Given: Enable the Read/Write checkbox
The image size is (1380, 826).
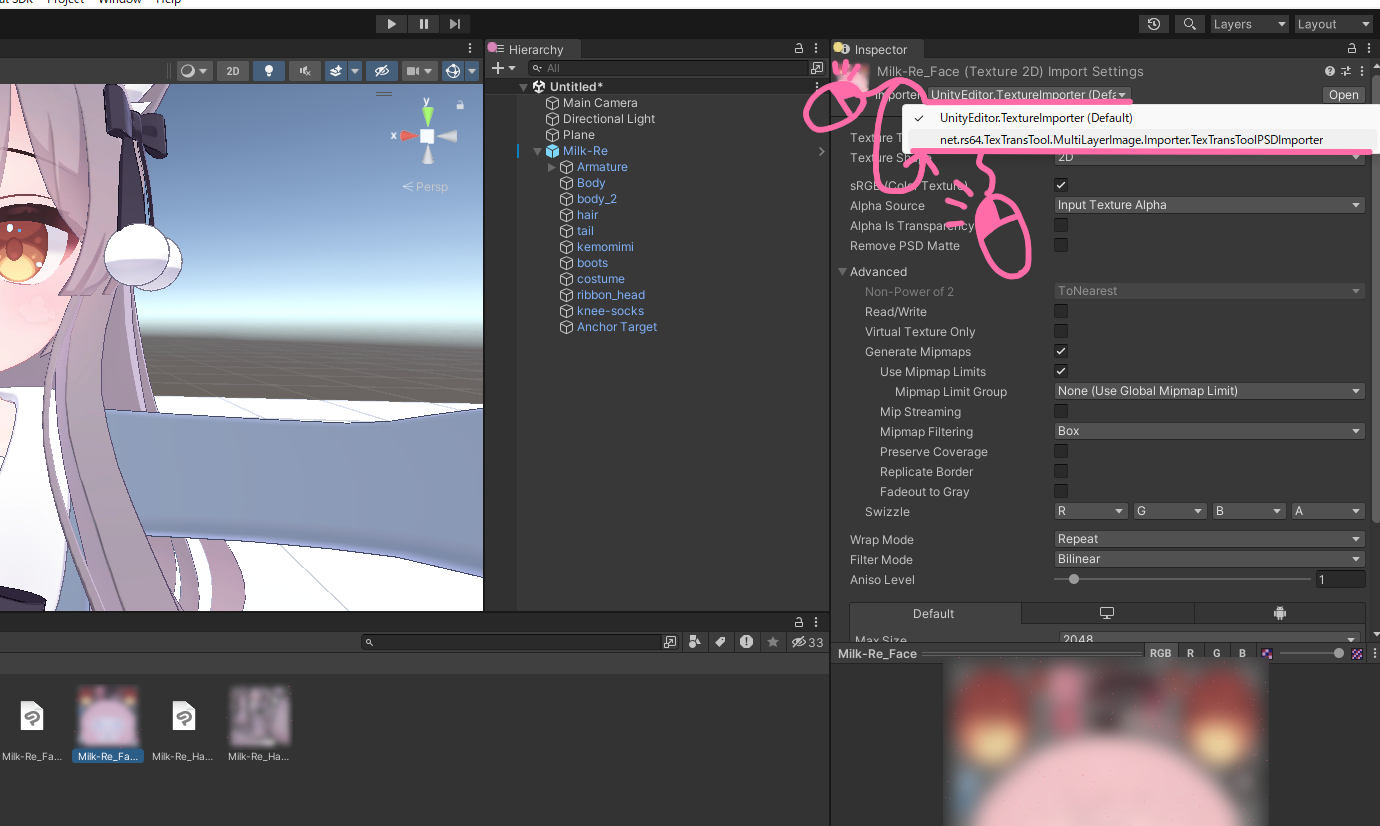Looking at the screenshot, I should point(1061,312).
